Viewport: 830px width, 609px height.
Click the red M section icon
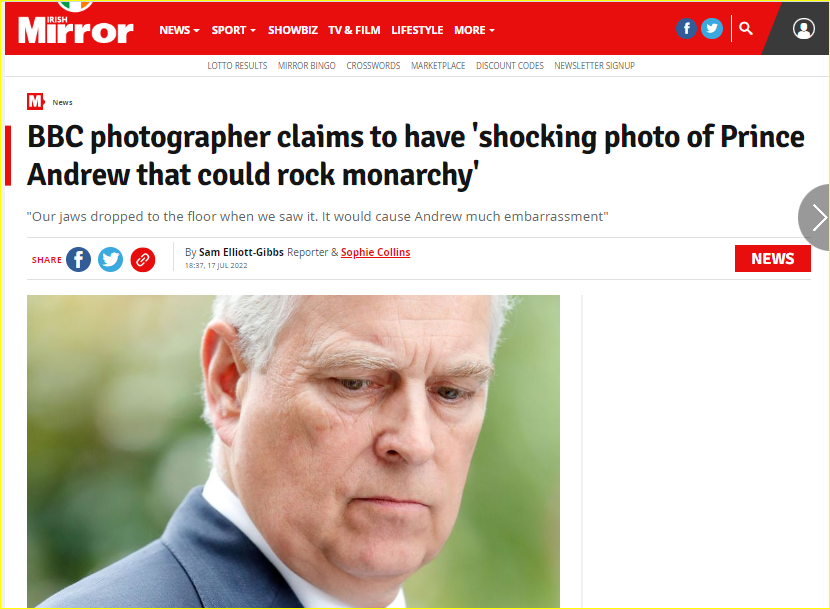pyautogui.click(x=35, y=101)
